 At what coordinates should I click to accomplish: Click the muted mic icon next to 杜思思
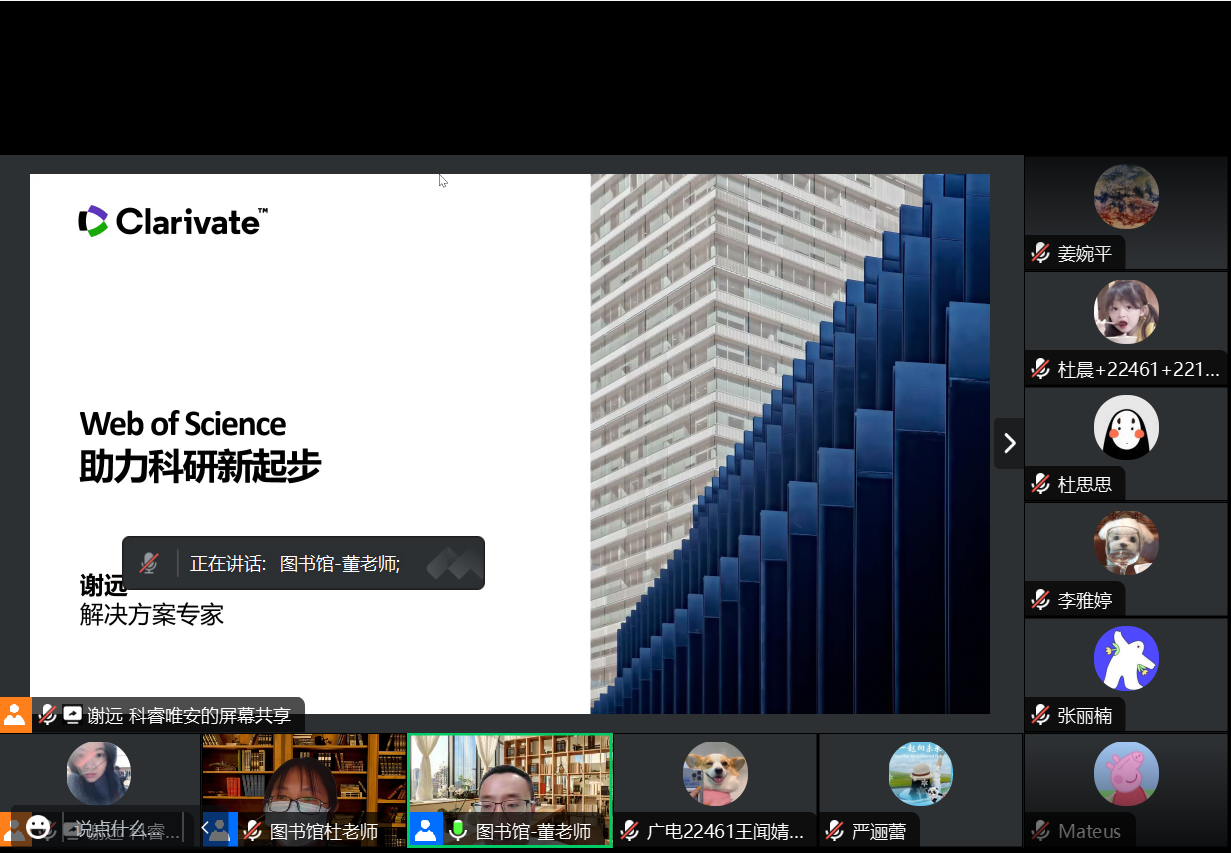[1041, 485]
